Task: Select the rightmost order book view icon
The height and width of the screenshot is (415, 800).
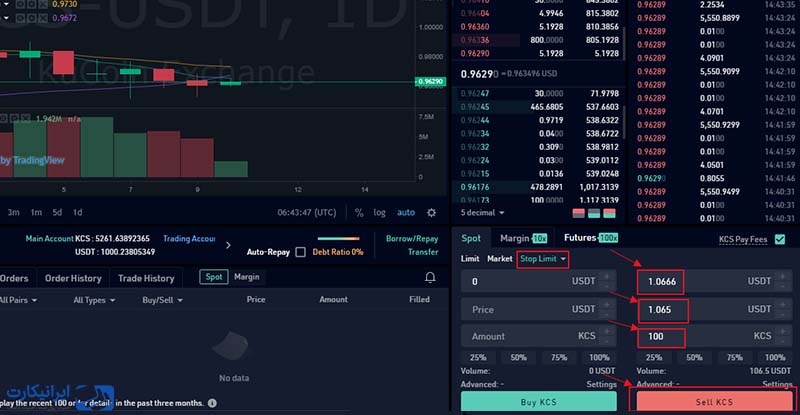Action: pyautogui.click(x=610, y=213)
